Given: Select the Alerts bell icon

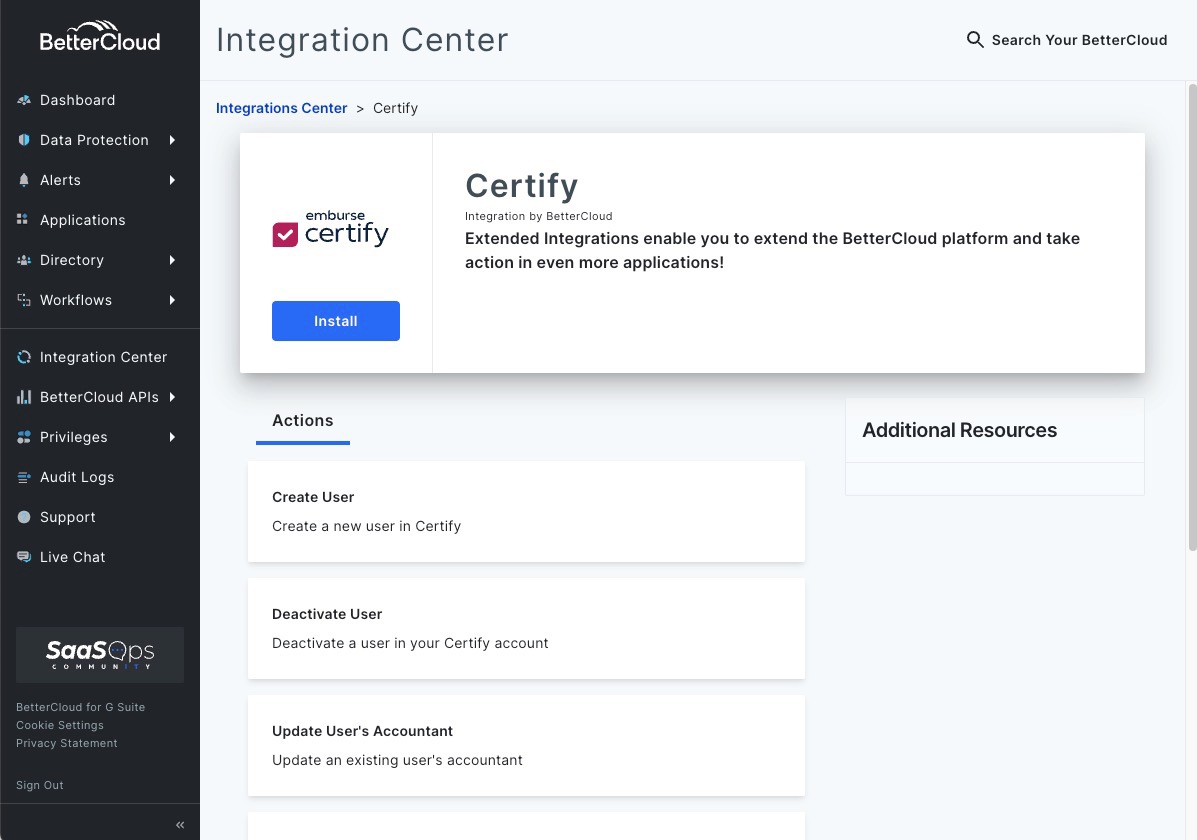Looking at the screenshot, I should (x=23, y=180).
